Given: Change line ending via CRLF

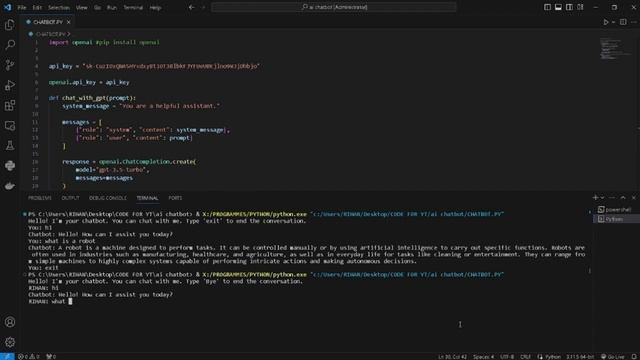Looking at the screenshot, I should 525,356.
